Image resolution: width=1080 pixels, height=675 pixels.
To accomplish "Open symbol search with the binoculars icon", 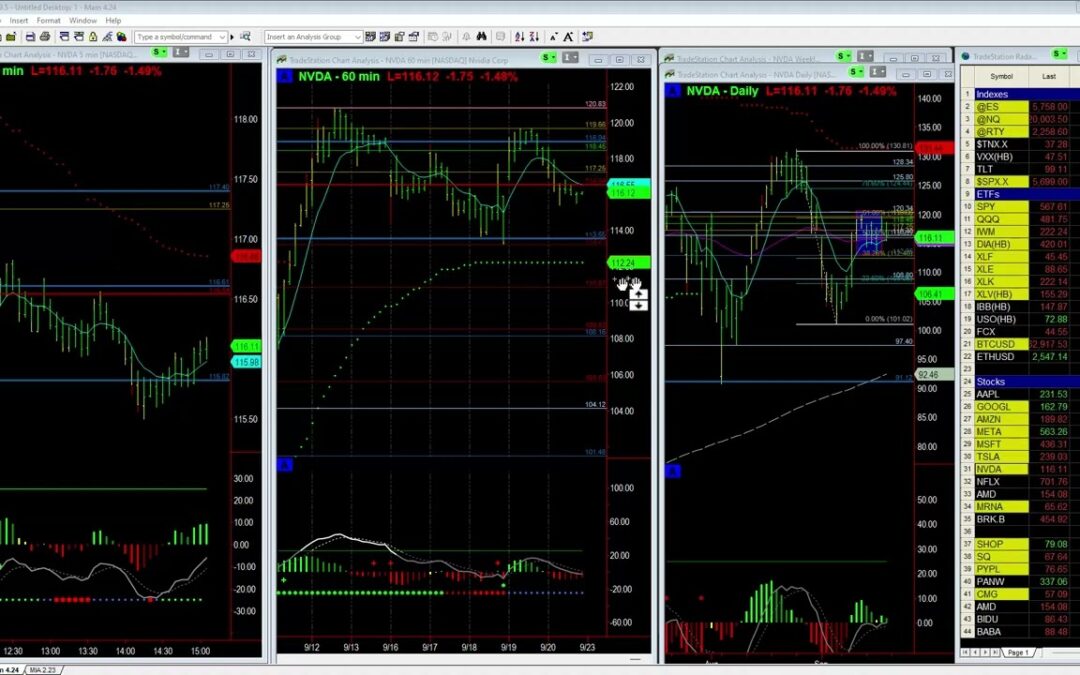I will (482, 36).
